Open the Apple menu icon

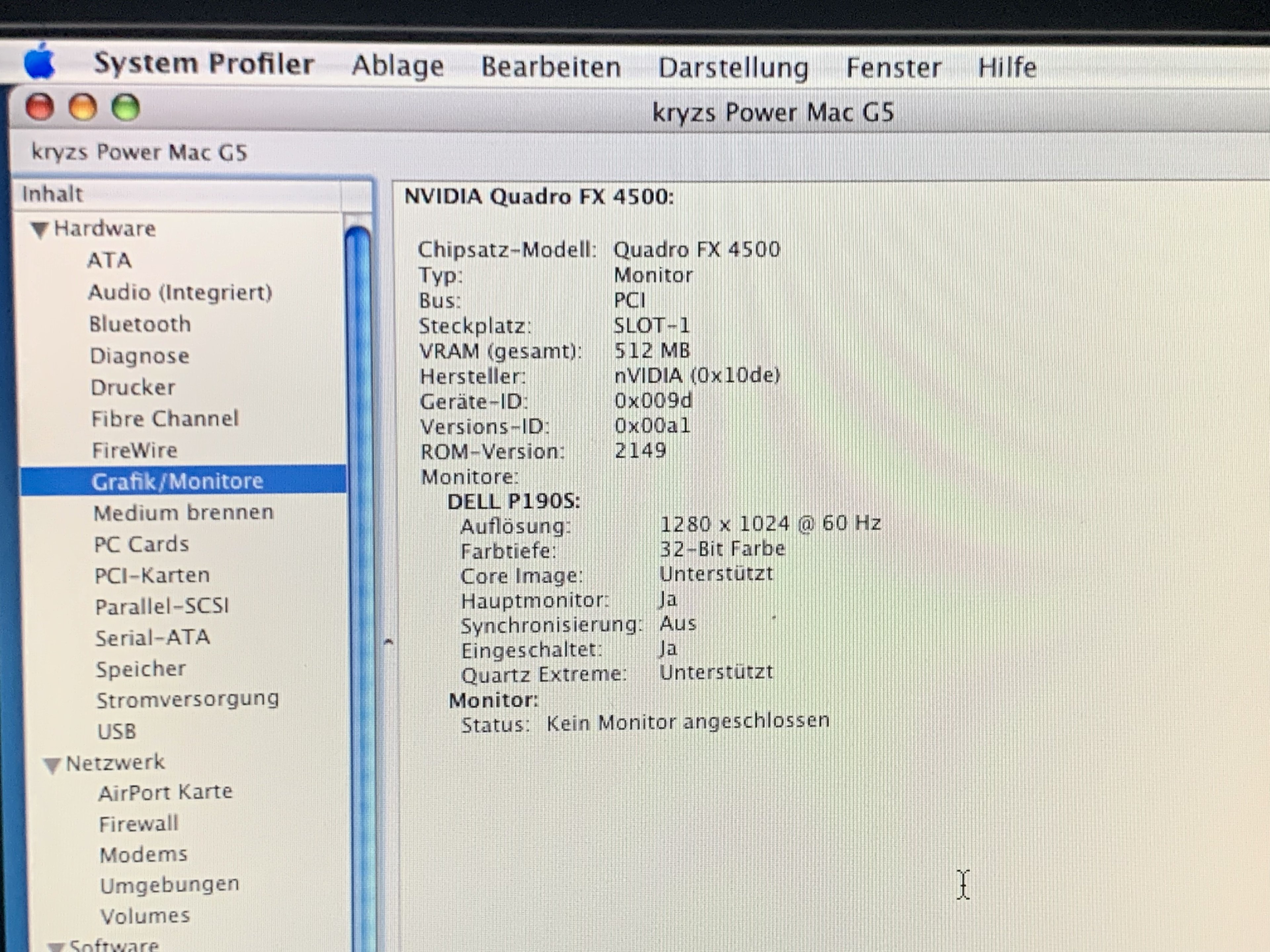click(x=39, y=62)
